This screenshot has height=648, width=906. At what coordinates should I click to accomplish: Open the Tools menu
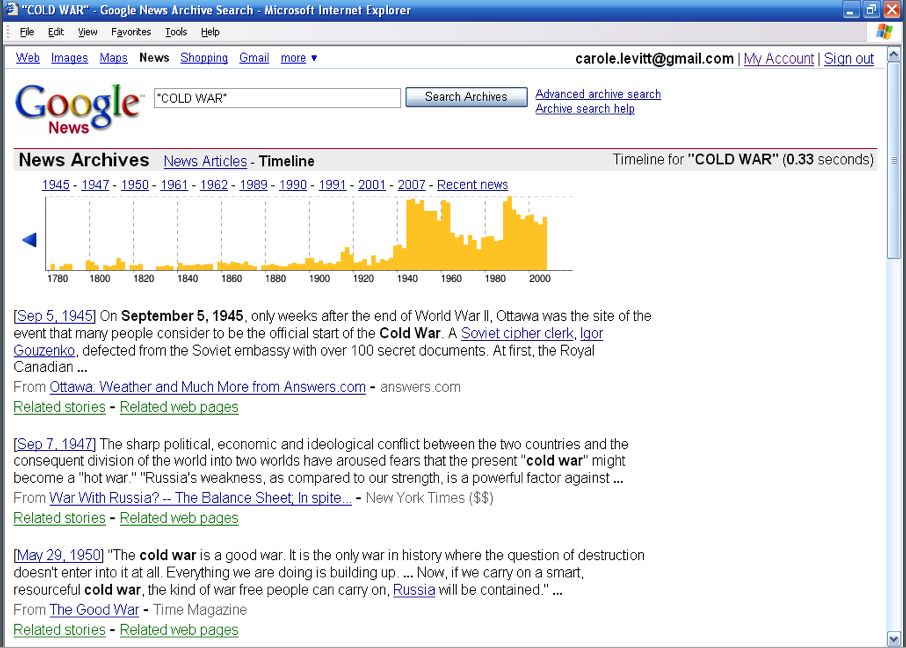176,32
